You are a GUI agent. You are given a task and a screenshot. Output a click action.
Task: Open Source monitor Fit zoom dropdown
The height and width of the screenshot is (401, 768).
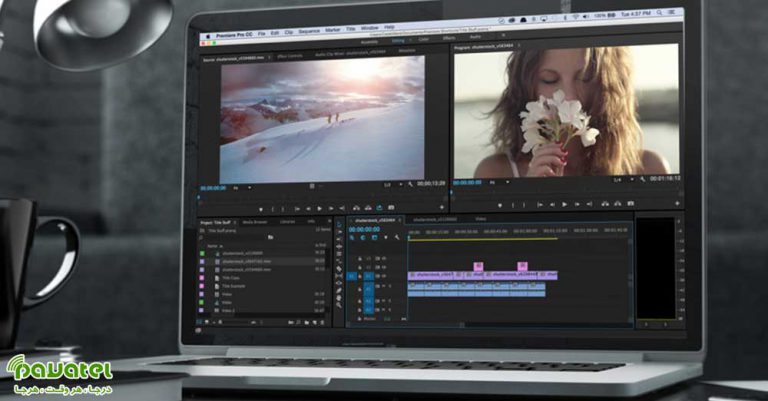pos(241,188)
